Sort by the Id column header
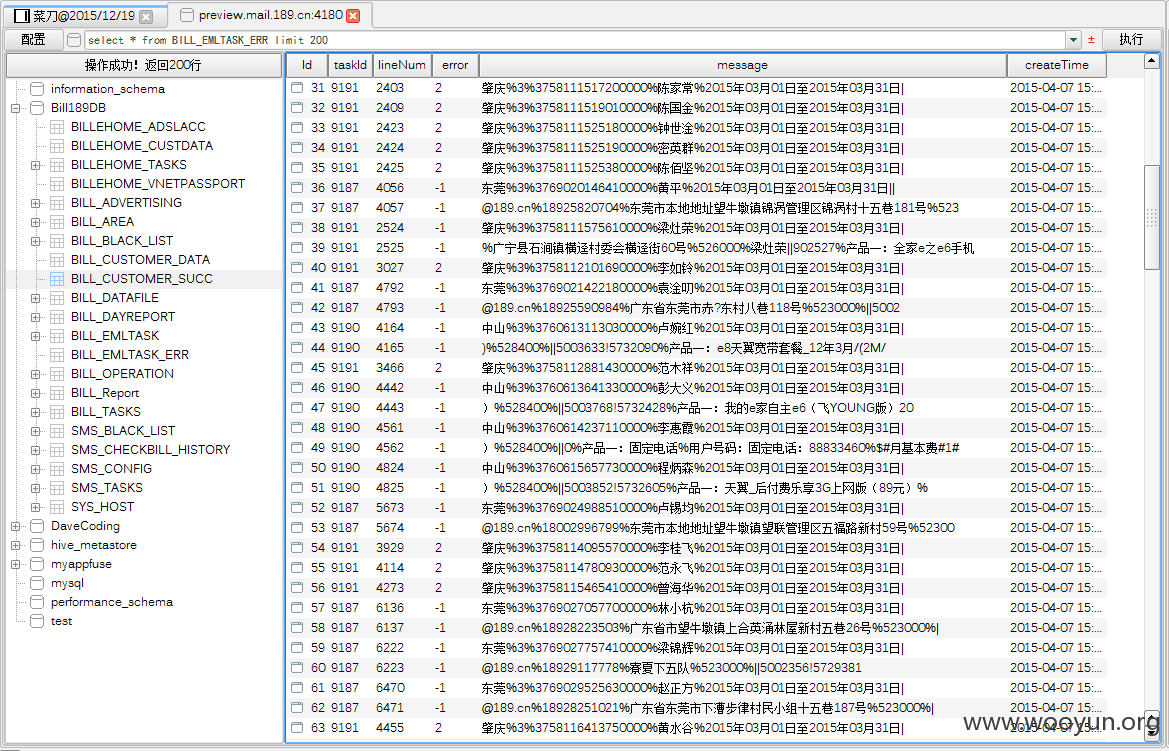This screenshot has width=1169, height=751. (306, 65)
